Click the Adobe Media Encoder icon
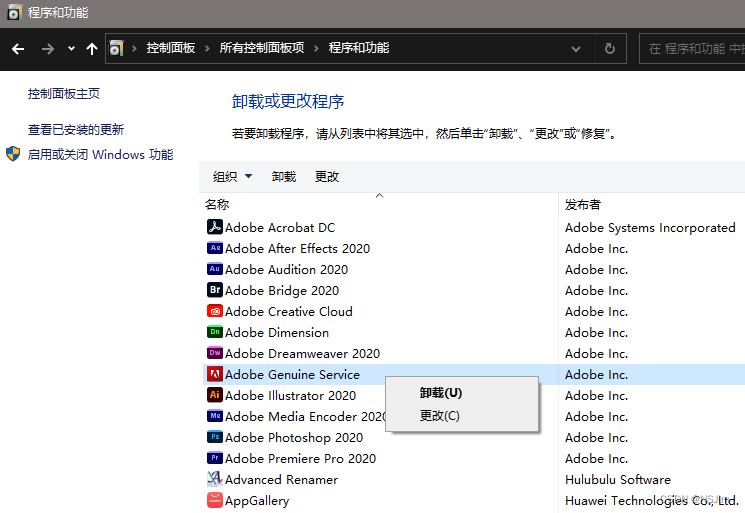This screenshot has height=513, width=745. [x=215, y=416]
